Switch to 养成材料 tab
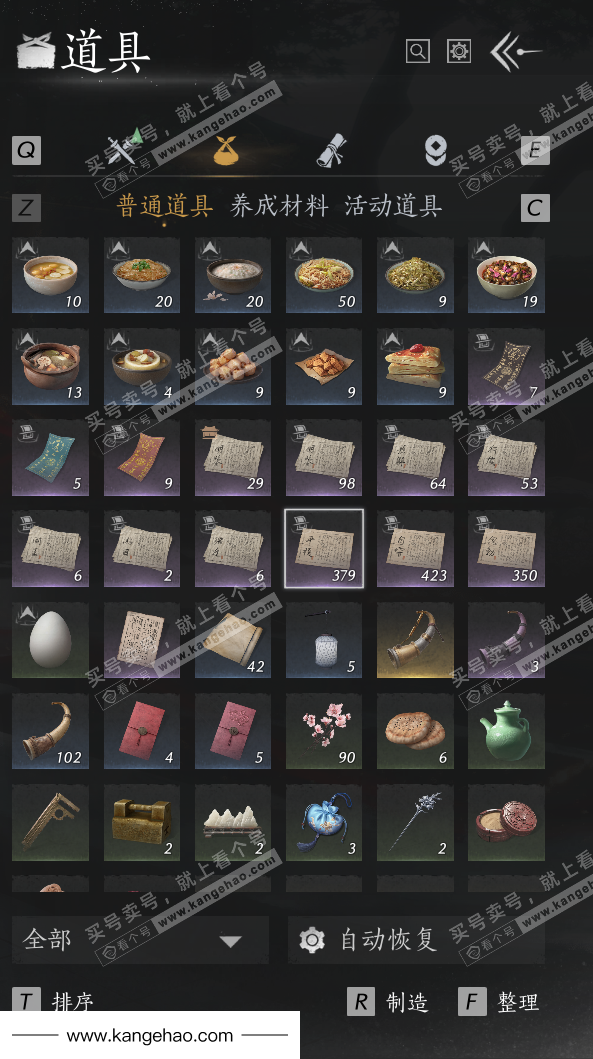 [279, 206]
